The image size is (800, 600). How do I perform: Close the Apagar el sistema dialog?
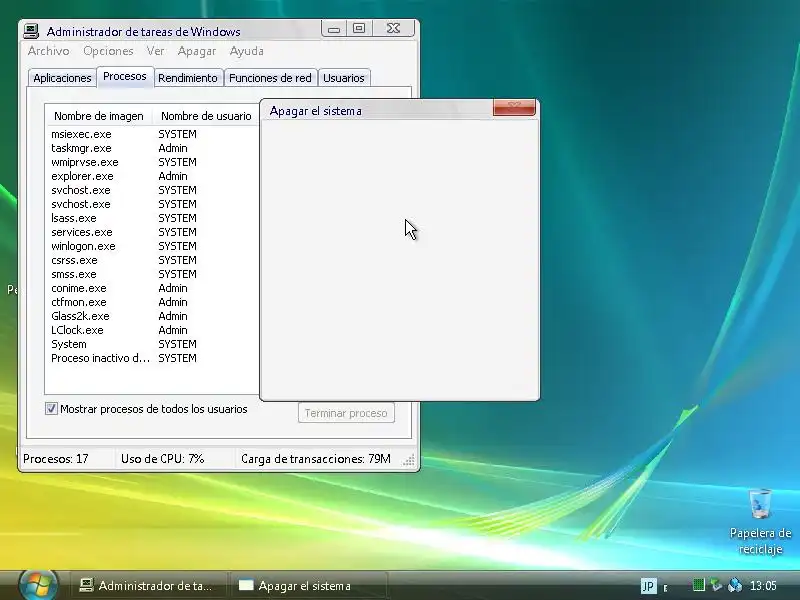(514, 107)
